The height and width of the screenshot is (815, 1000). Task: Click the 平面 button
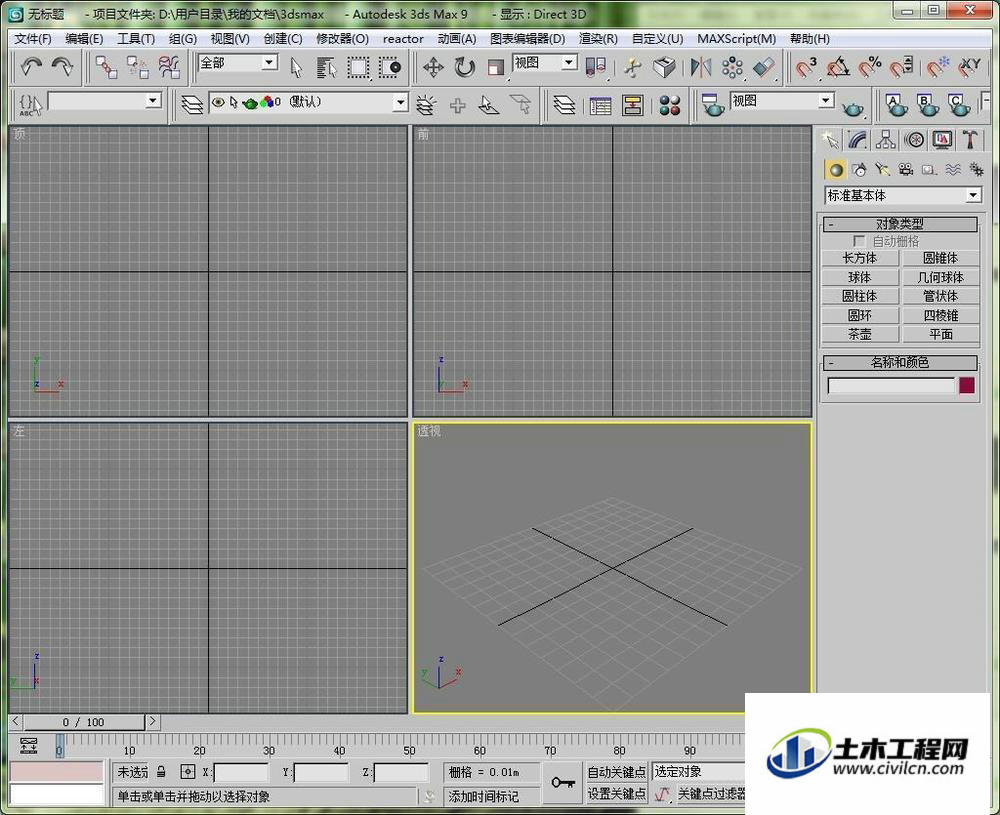(x=941, y=334)
